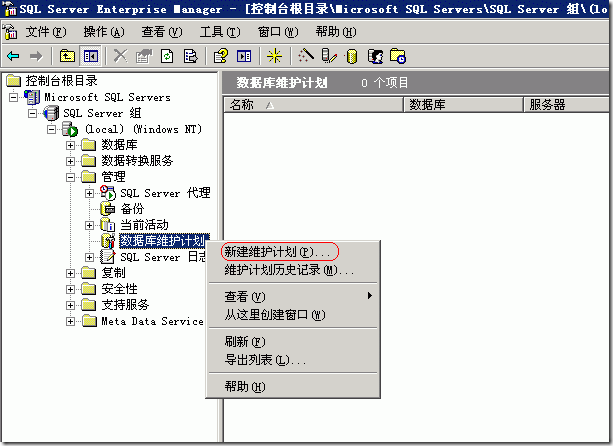
Task: Choose 导出列表(L)... in context menu
Action: pos(293,360)
